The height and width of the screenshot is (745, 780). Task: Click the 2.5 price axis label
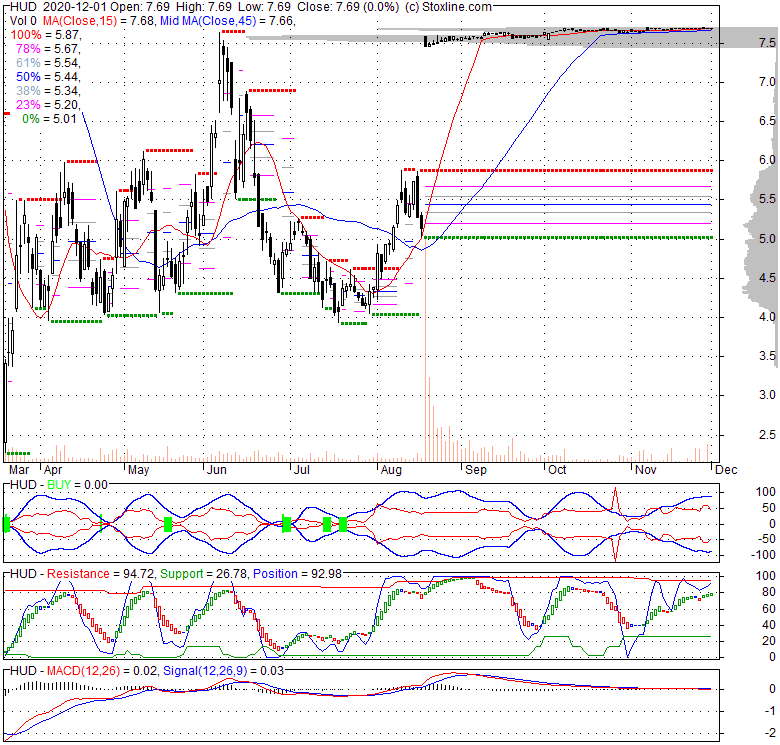tap(767, 435)
